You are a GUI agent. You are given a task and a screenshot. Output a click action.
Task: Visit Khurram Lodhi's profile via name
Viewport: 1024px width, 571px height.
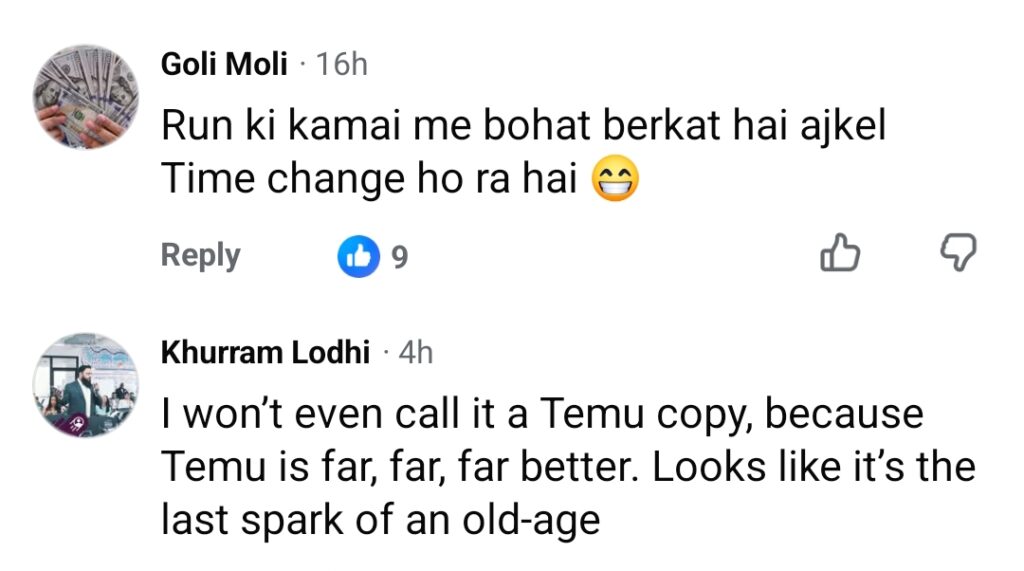click(265, 352)
